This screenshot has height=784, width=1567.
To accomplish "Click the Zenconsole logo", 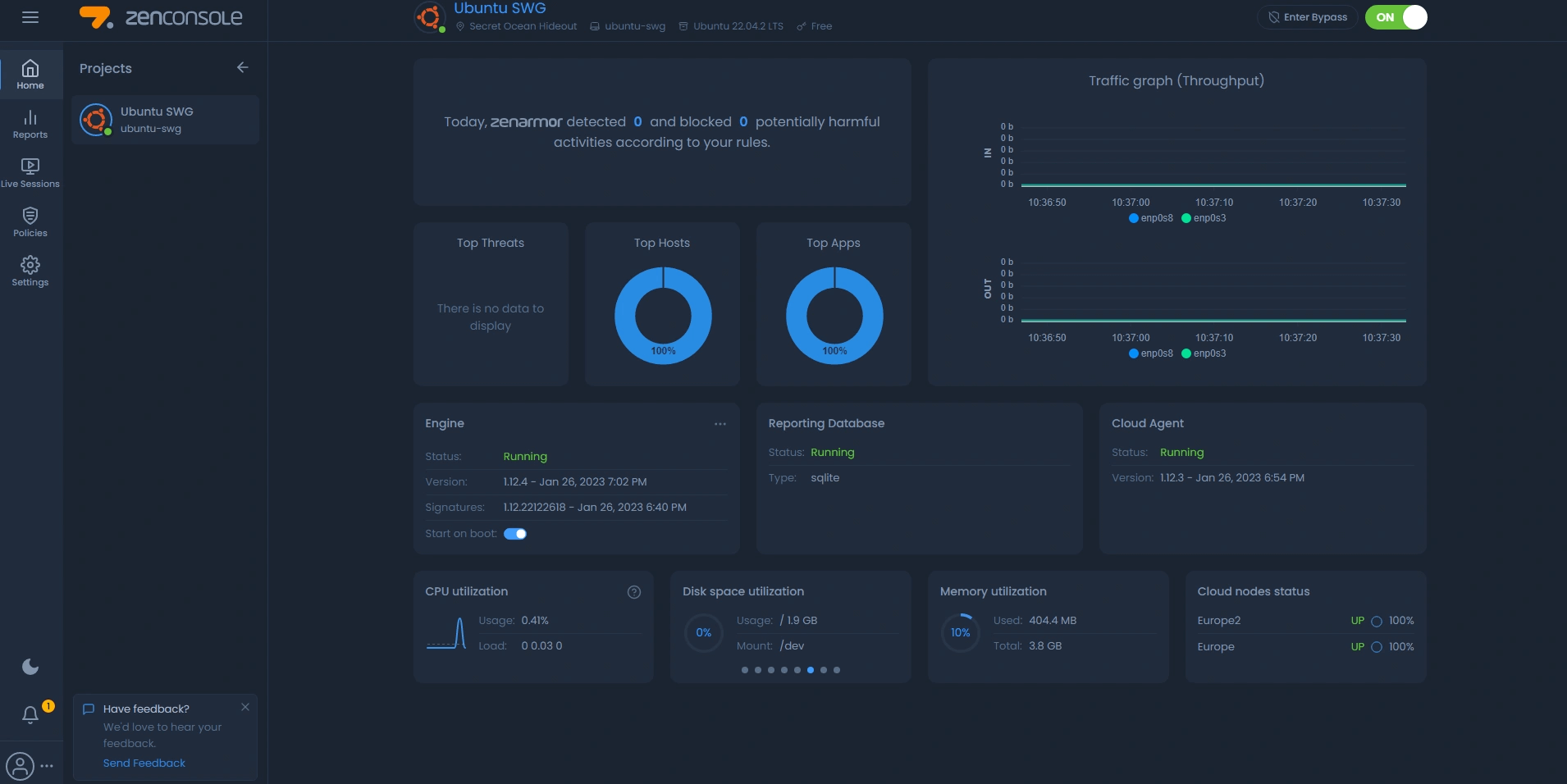I will pos(161,17).
